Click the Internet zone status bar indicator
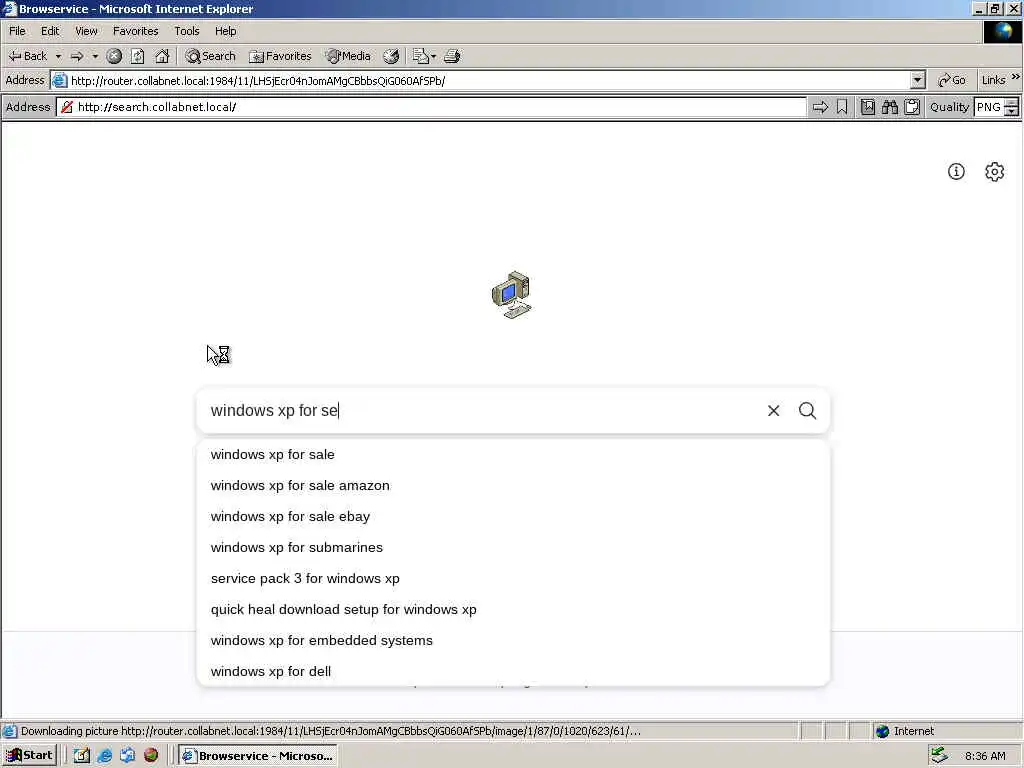The width and height of the screenshot is (1024, 768). pyautogui.click(x=904, y=731)
